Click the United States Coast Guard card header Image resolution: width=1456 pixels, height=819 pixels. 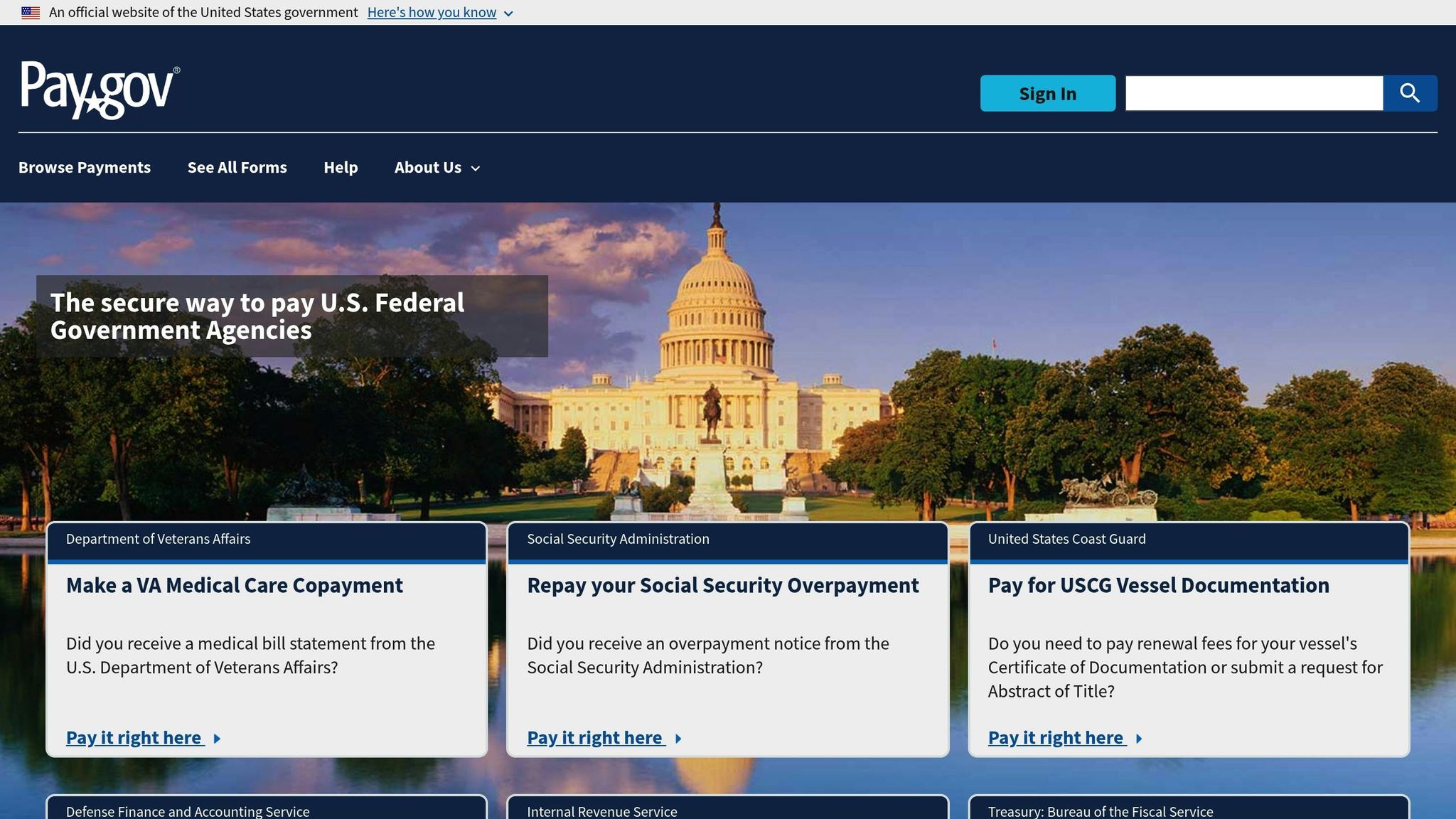pyautogui.click(x=1189, y=542)
